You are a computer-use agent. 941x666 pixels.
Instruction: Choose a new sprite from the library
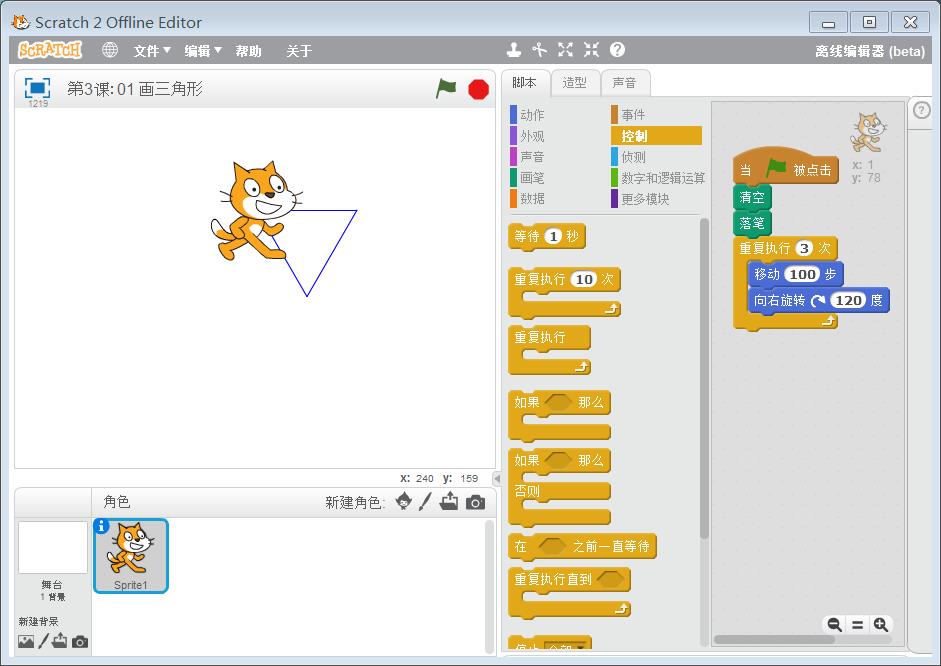click(404, 502)
